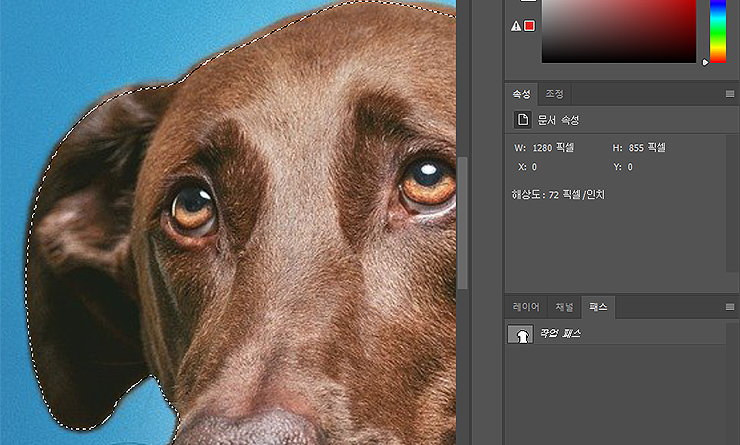Switch to the 조정 tab

pos(555,94)
